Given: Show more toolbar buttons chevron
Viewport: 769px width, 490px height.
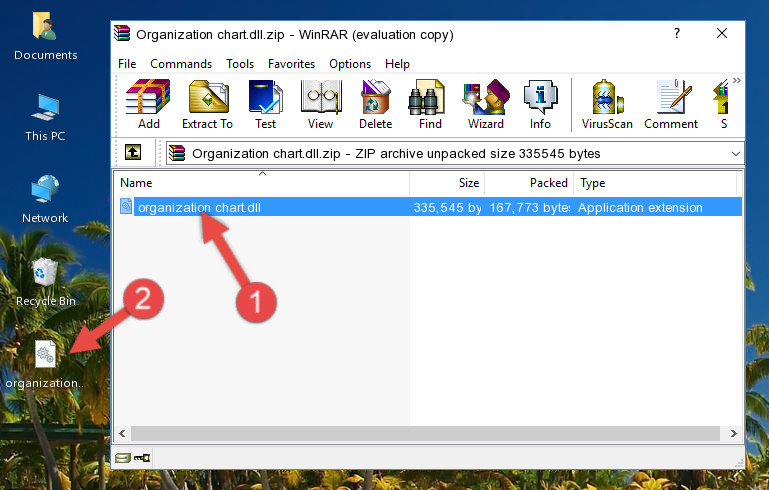Looking at the screenshot, I should click(x=737, y=80).
